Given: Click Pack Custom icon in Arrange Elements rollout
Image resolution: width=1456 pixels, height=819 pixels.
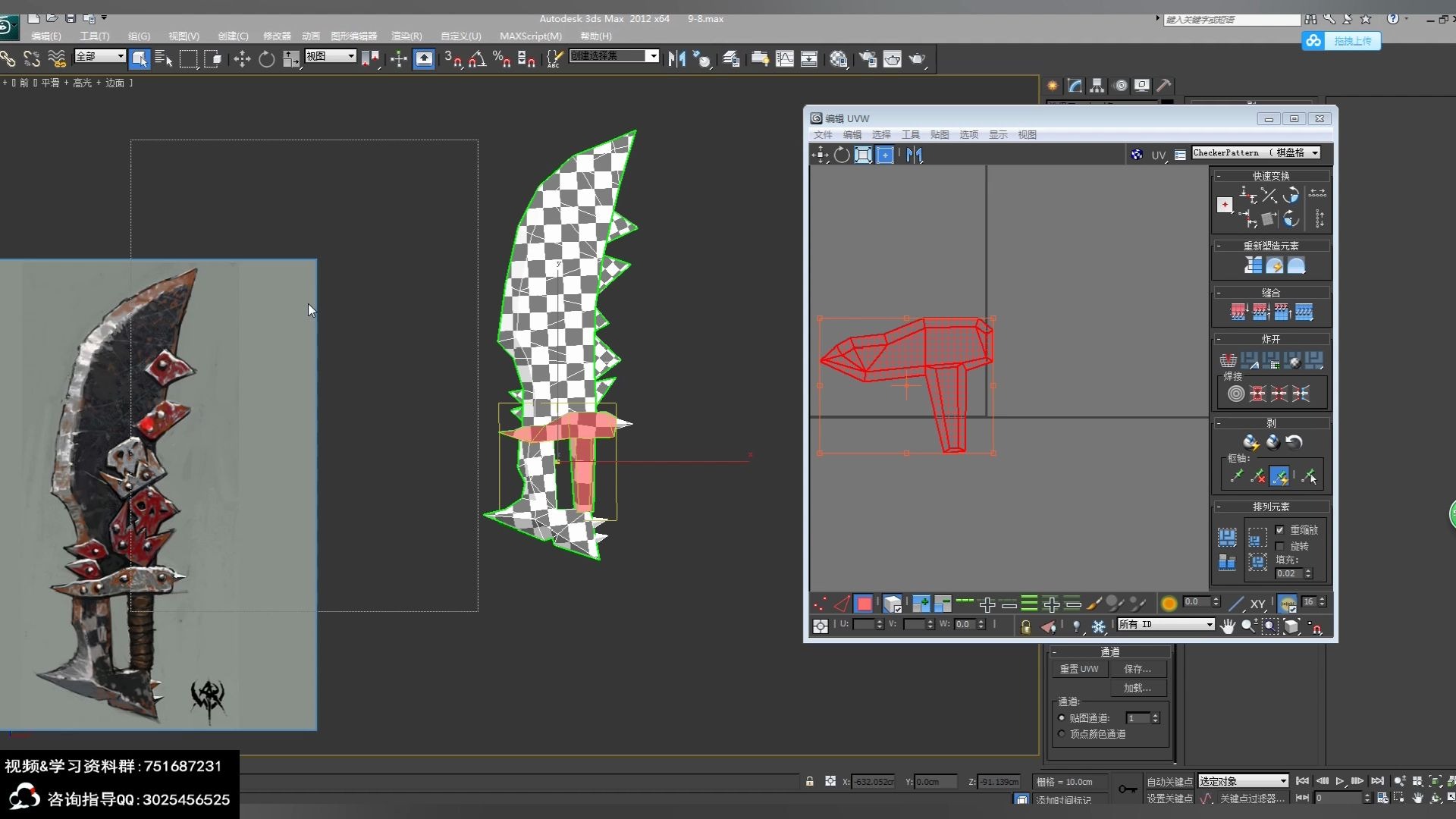Looking at the screenshot, I should (x=1227, y=538).
